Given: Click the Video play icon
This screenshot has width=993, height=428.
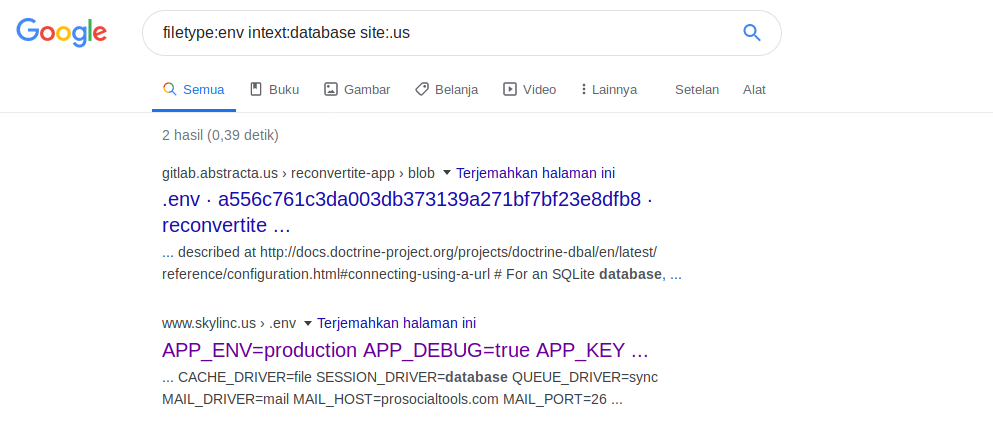Looking at the screenshot, I should [x=510, y=89].
